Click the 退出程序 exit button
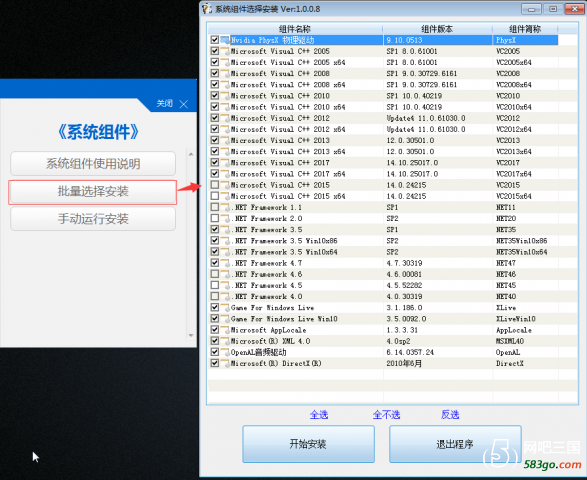Viewport: 587px width, 480px height. coord(455,444)
